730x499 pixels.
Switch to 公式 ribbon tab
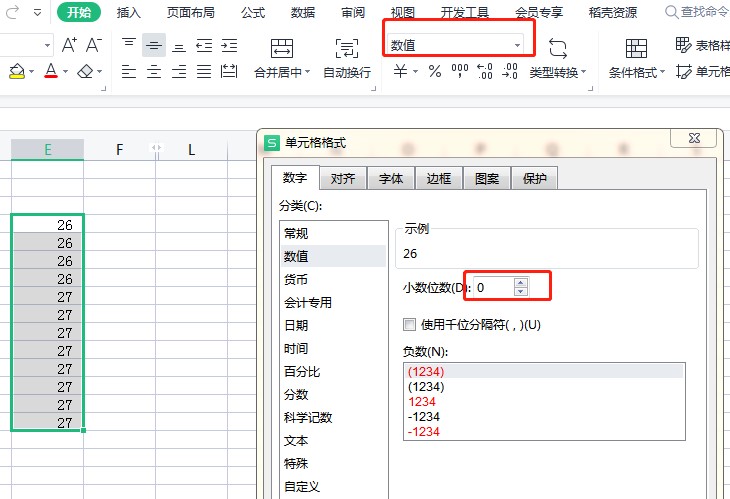253,12
